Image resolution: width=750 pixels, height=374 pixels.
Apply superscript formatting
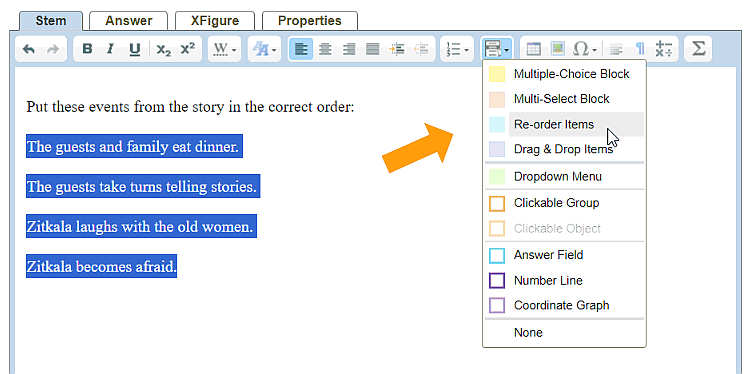tap(188, 49)
